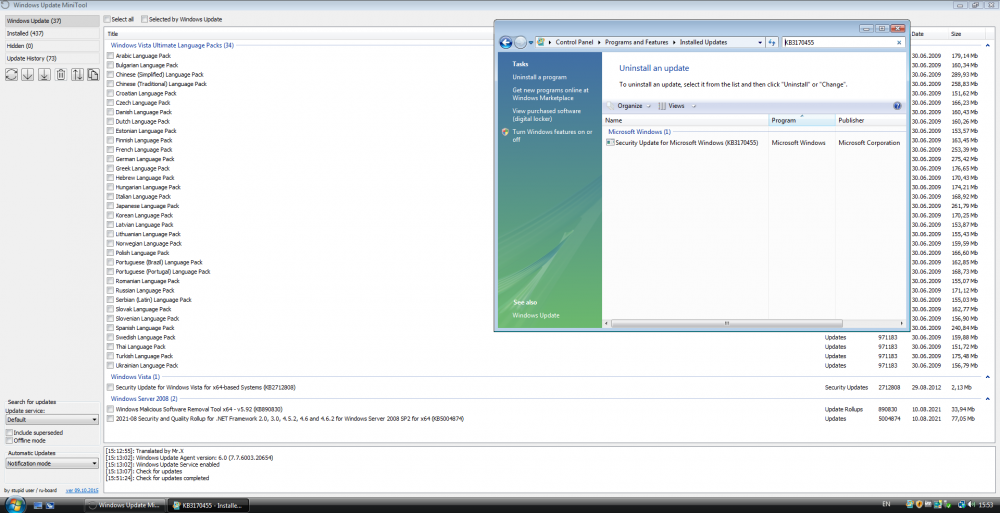Image resolution: width=1000 pixels, height=513 pixels.
Task: Click the download updates arrow icon
Action: coord(27,75)
